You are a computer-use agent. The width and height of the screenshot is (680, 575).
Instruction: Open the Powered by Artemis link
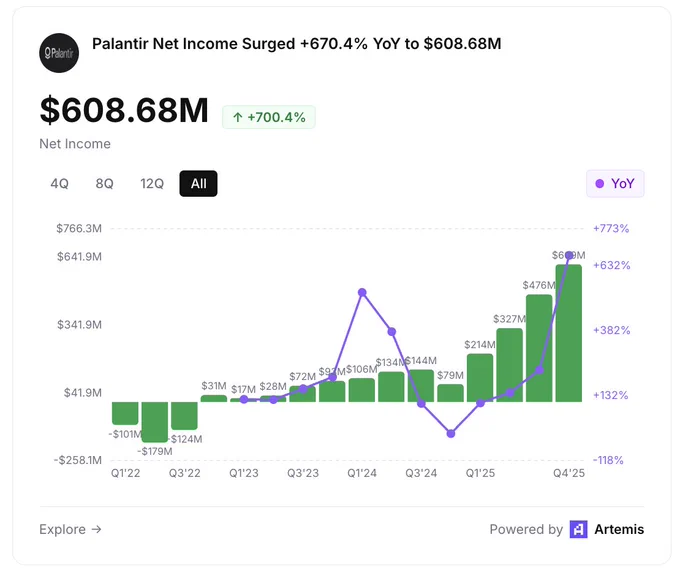pos(566,529)
